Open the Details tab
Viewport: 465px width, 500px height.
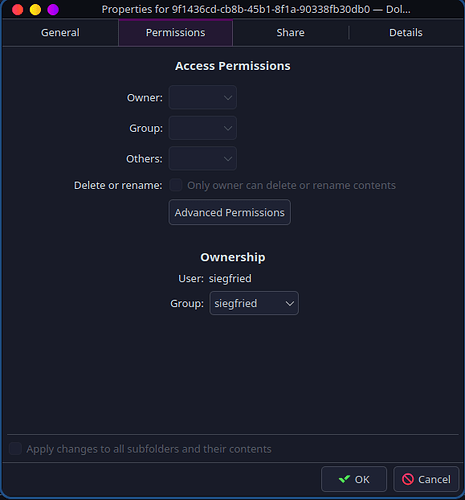point(406,33)
